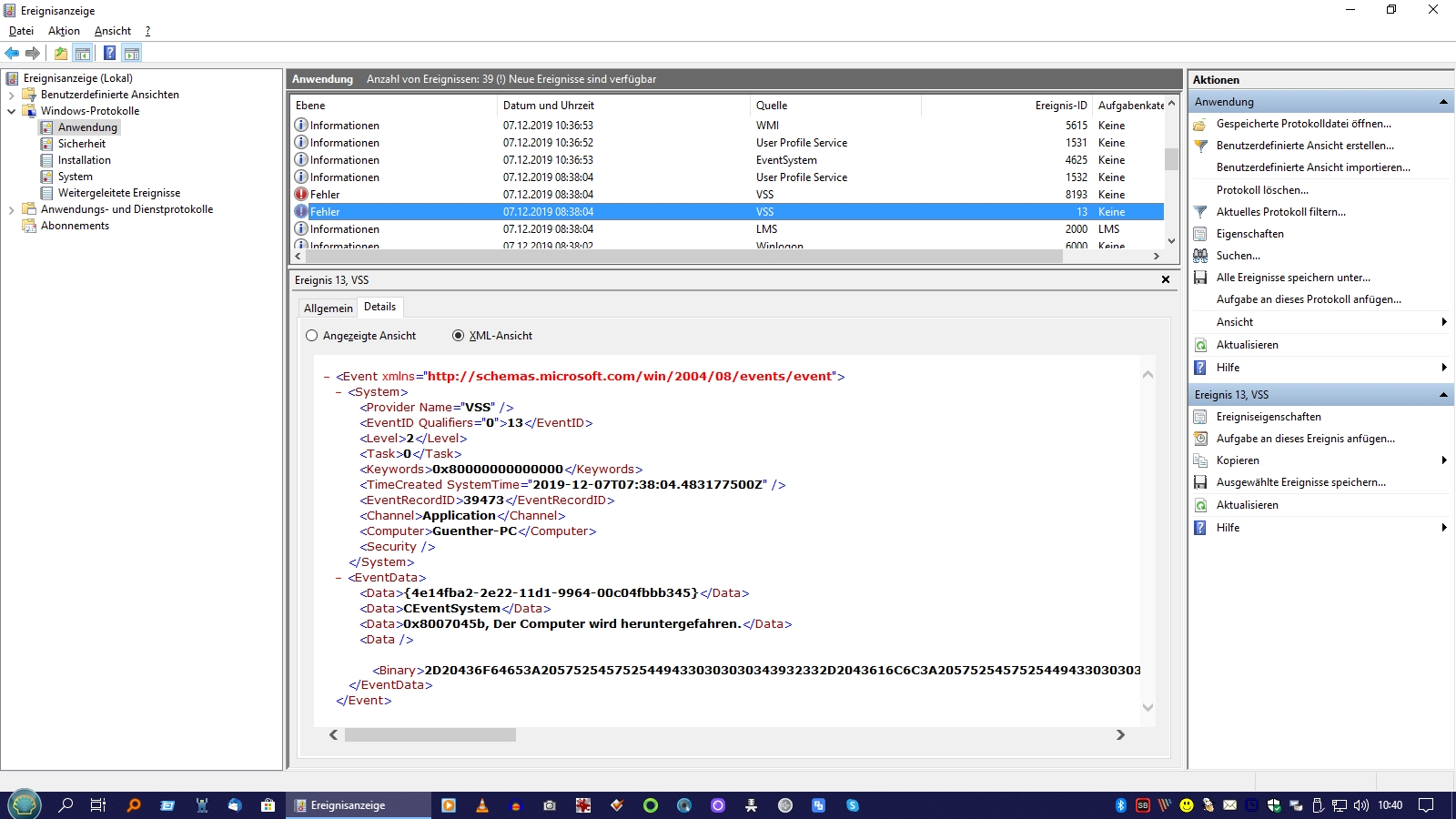The image size is (1456, 819).
Task: Open VLC media player from the taskbar
Action: pos(482,805)
